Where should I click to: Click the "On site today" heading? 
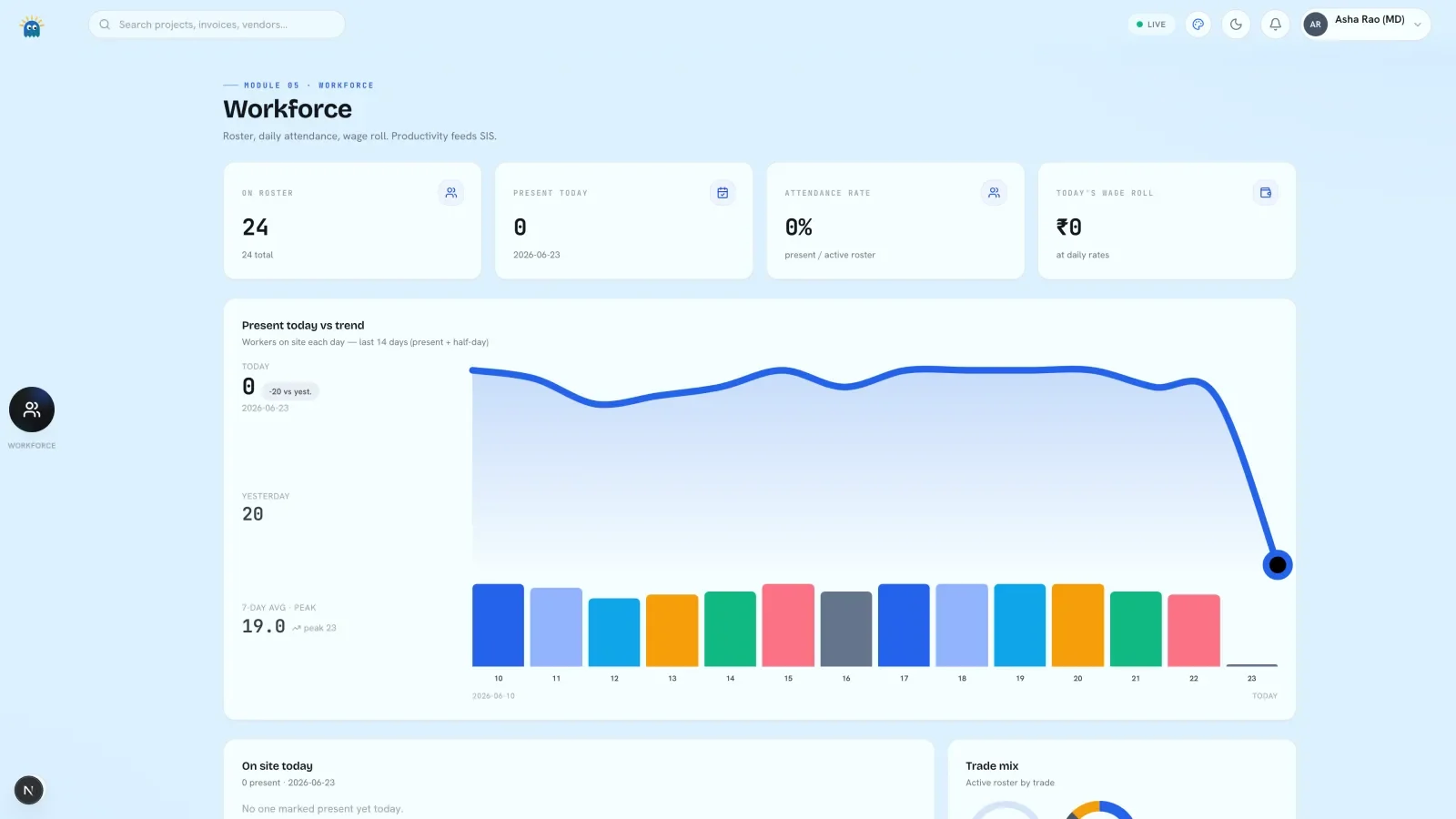278,766
